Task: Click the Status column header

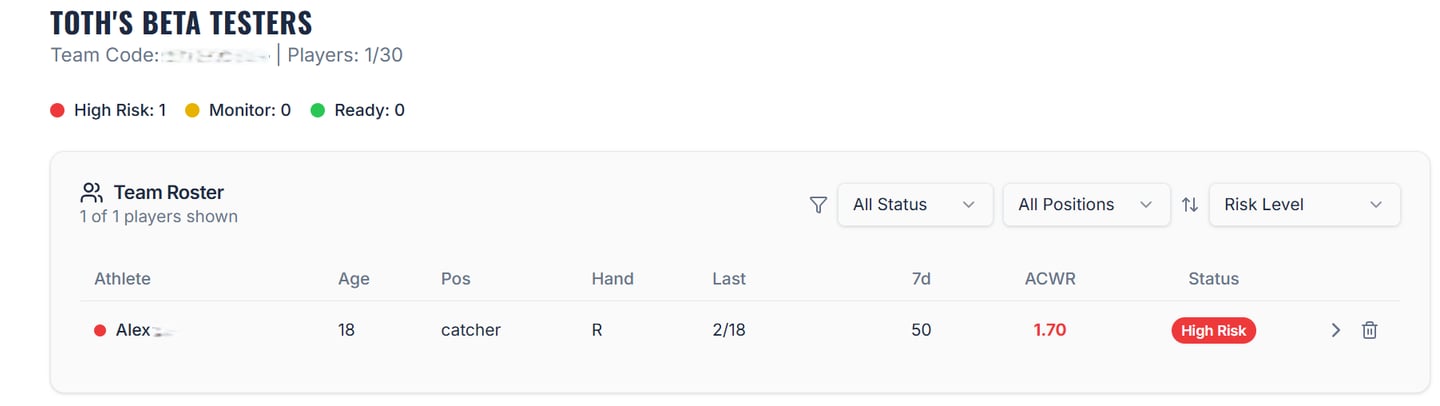Action: click(x=1213, y=279)
